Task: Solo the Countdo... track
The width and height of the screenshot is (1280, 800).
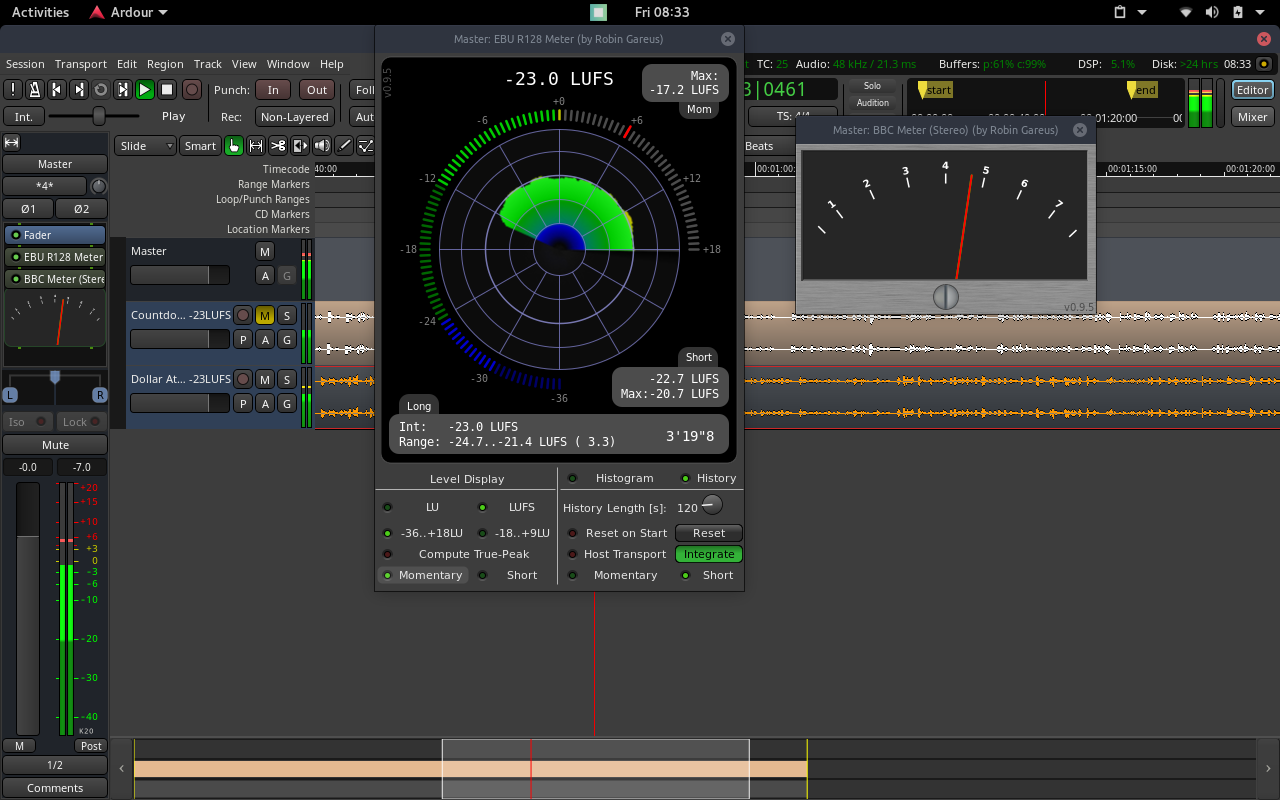Action: click(x=286, y=315)
